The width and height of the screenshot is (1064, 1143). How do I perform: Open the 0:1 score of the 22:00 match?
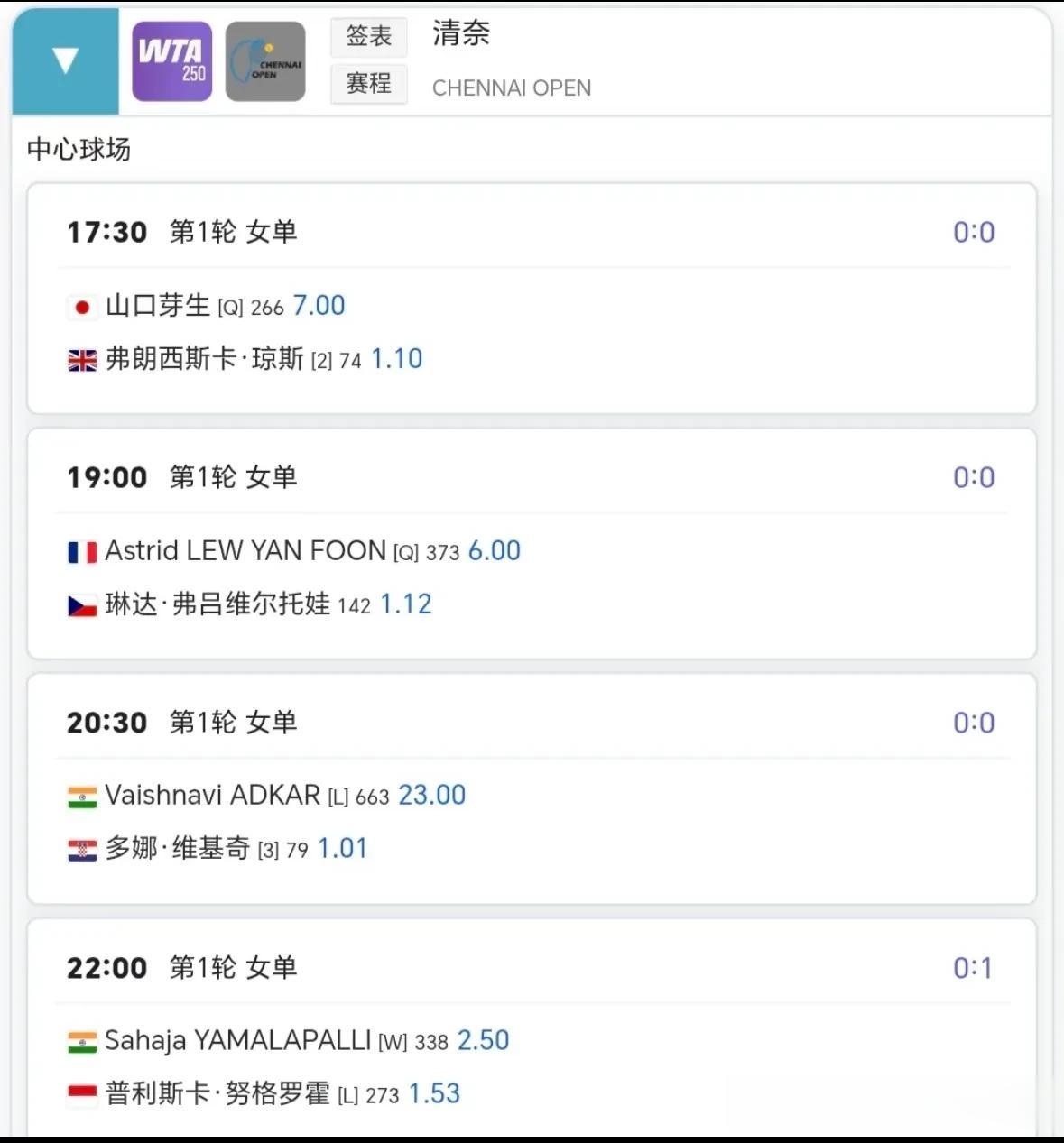(x=972, y=968)
